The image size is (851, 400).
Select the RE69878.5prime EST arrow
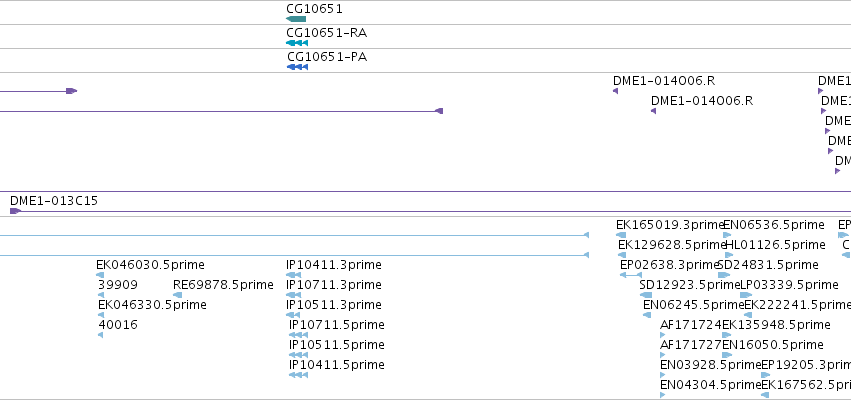tap(177, 295)
